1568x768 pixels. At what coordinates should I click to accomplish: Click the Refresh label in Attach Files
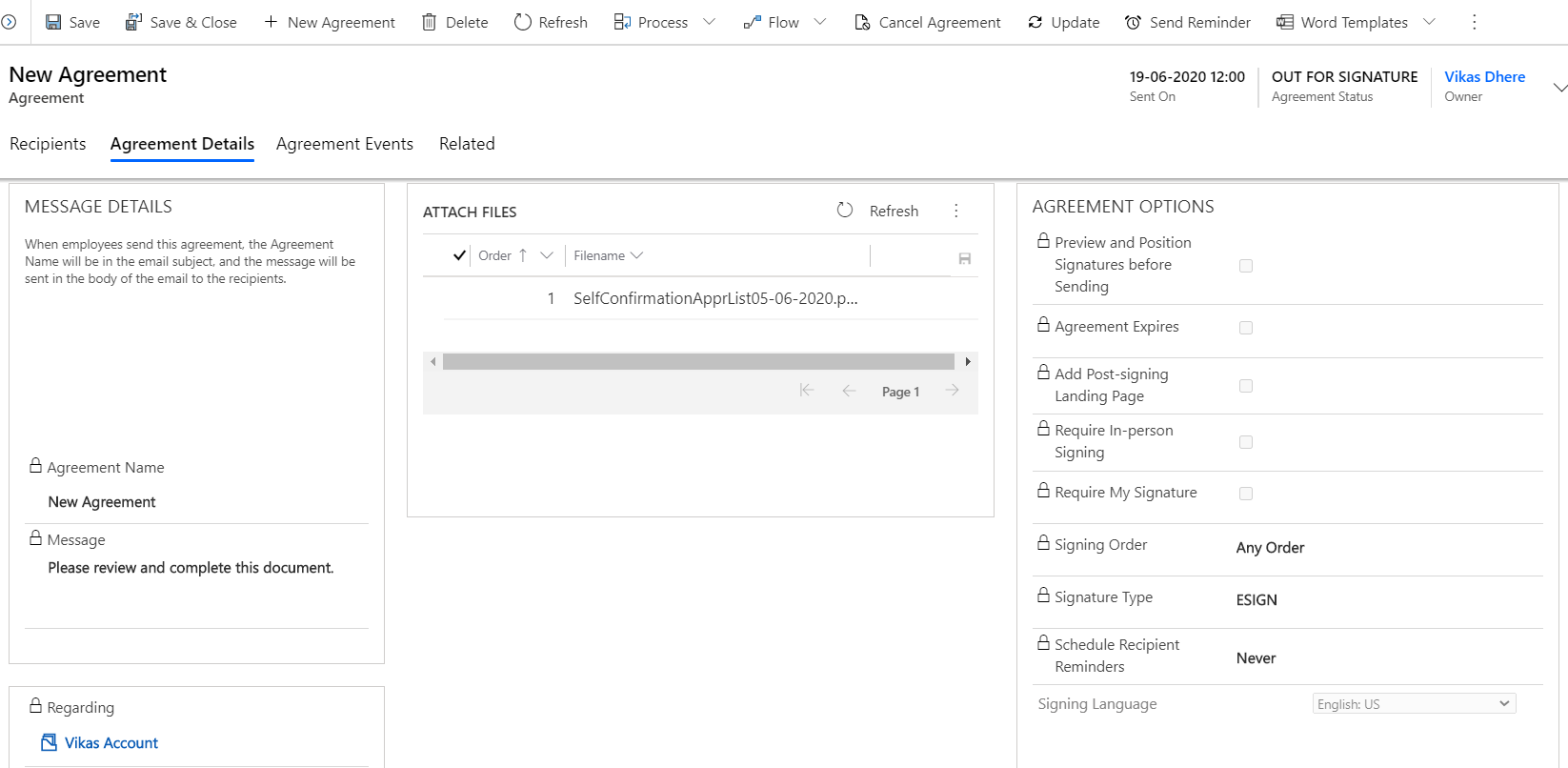tap(894, 212)
